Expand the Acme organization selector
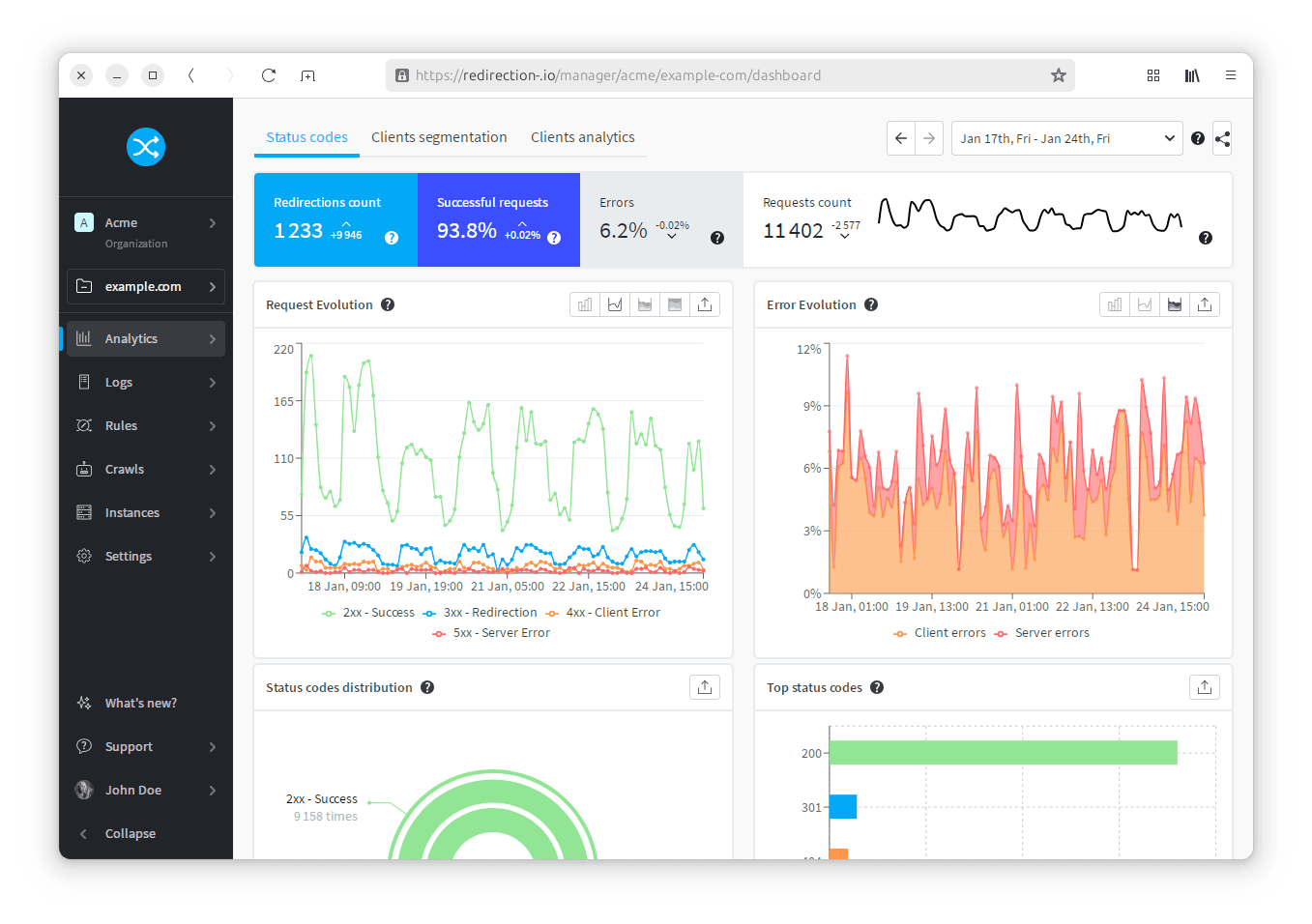1312x924 pixels. pos(146,232)
